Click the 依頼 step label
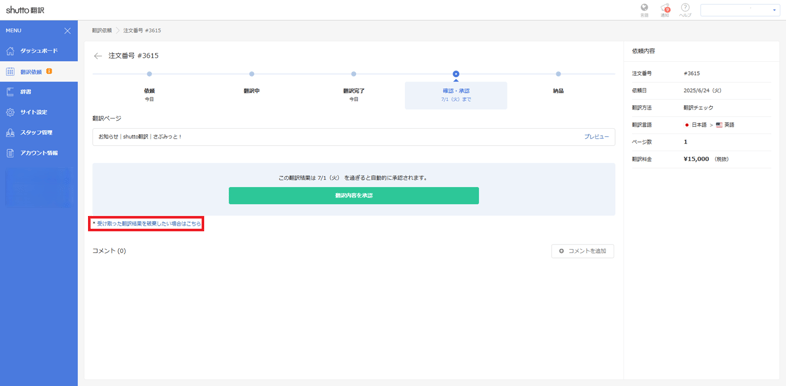The width and height of the screenshot is (786, 386). (x=149, y=91)
